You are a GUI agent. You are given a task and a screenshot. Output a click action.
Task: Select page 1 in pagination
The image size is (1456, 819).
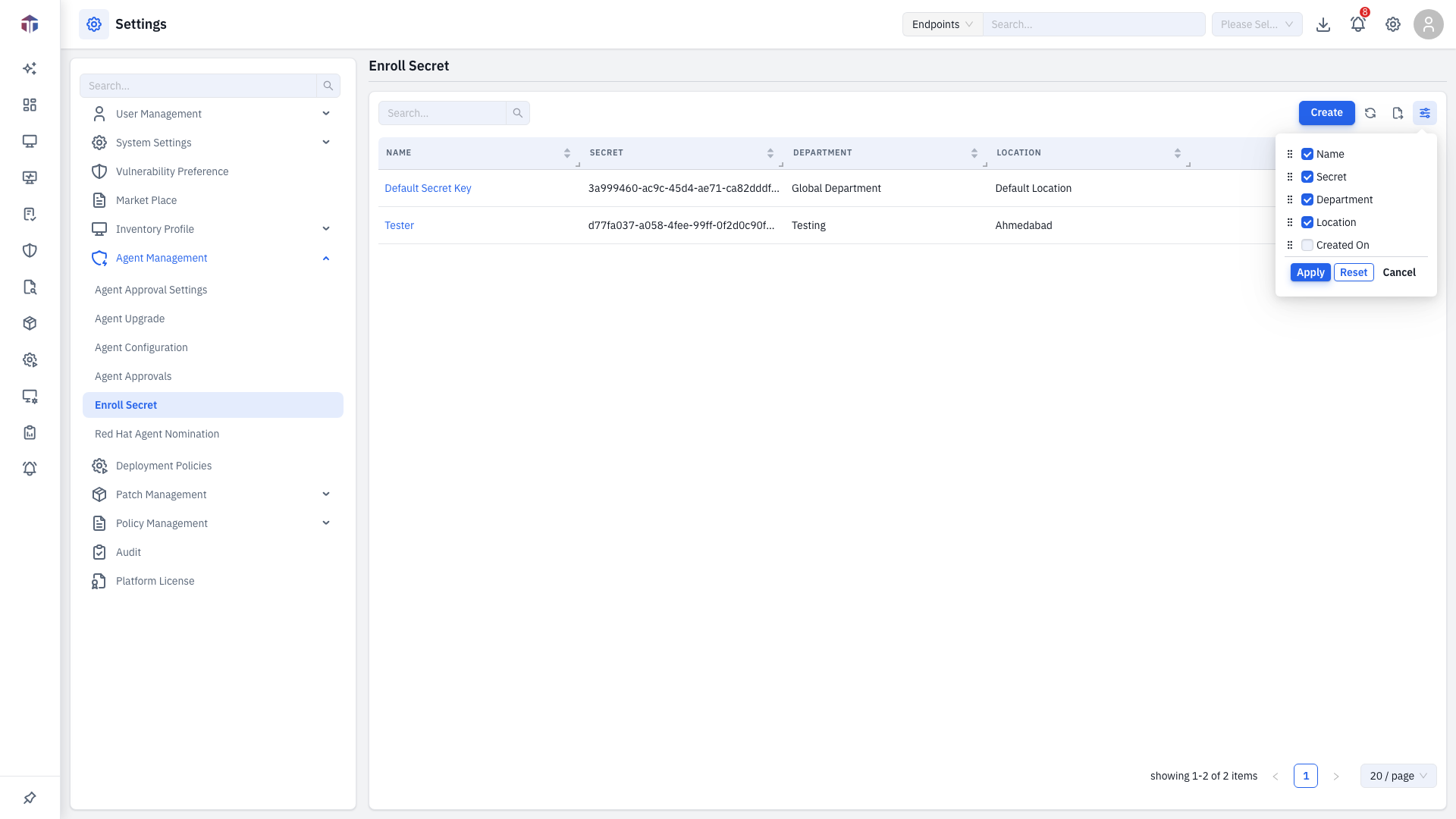[x=1306, y=776]
